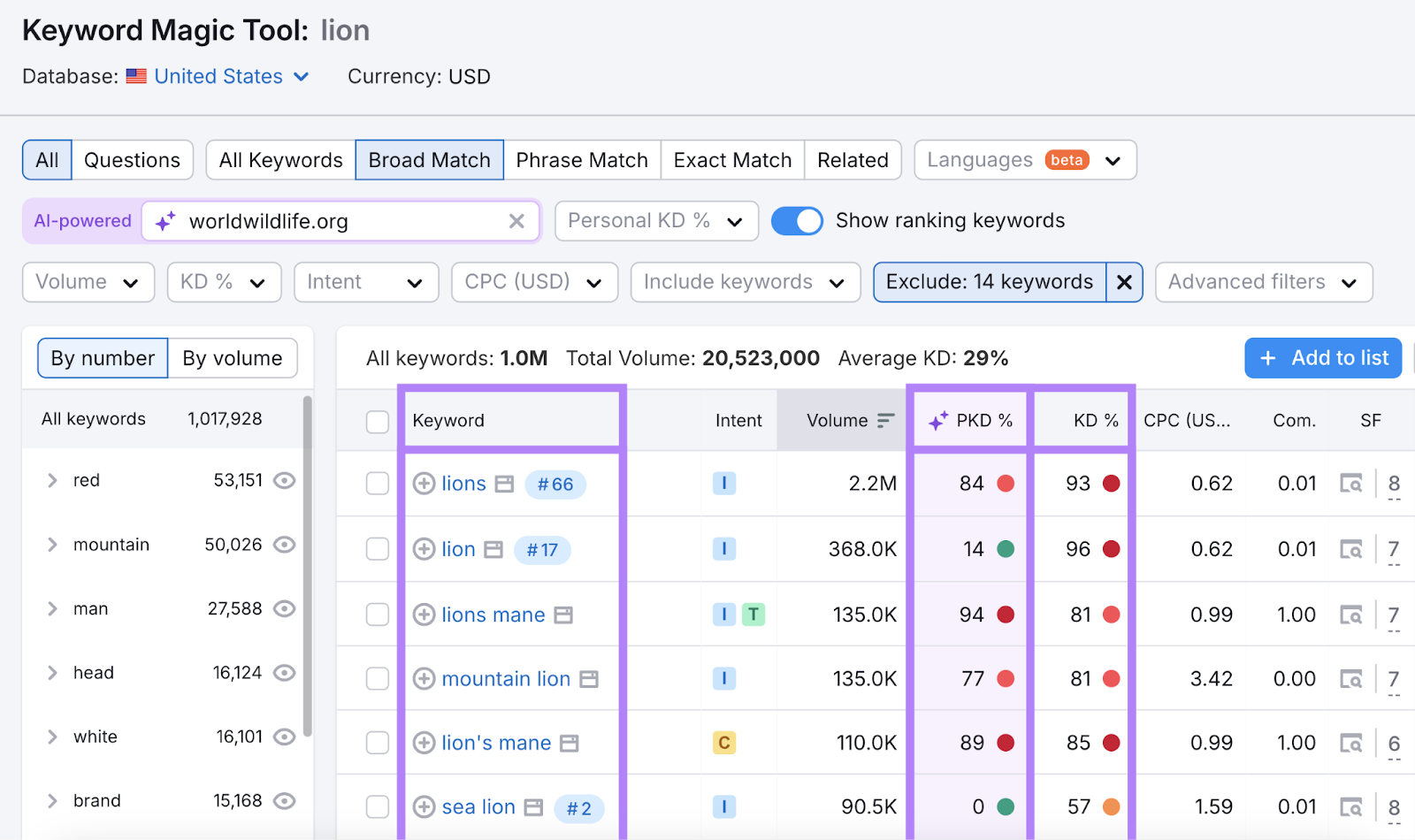Remove the Exclude 14 keywords filter
The width and height of the screenshot is (1415, 840).
click(1124, 282)
